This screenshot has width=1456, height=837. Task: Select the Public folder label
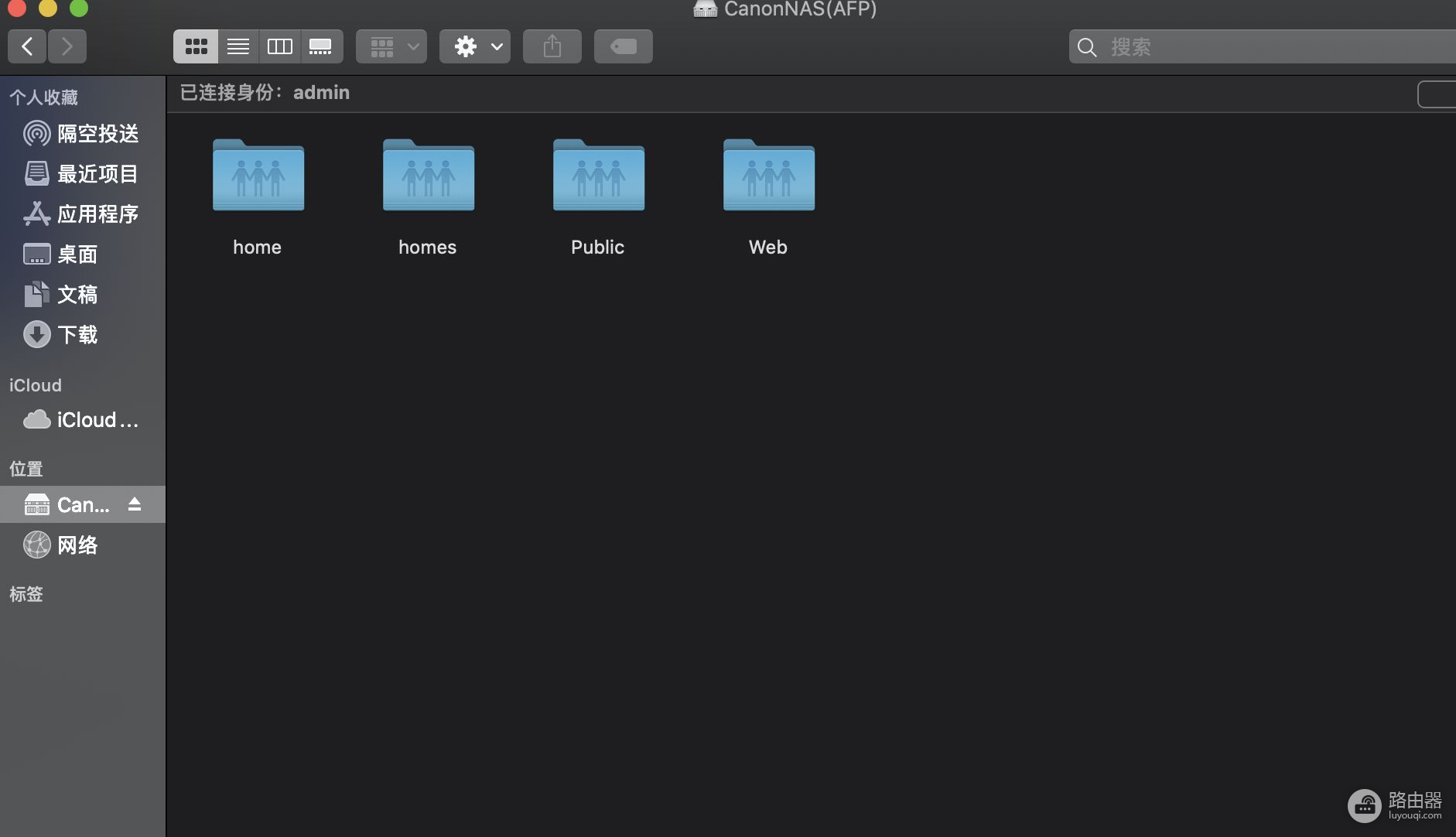click(x=598, y=248)
